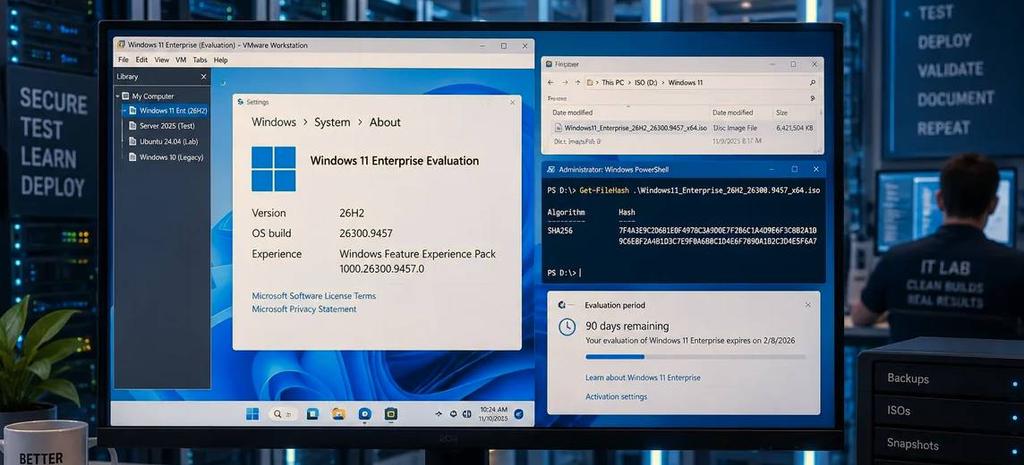Screen dimensions: 1024x465
Task: Close the Evaluation period notification
Action: [x=808, y=305]
